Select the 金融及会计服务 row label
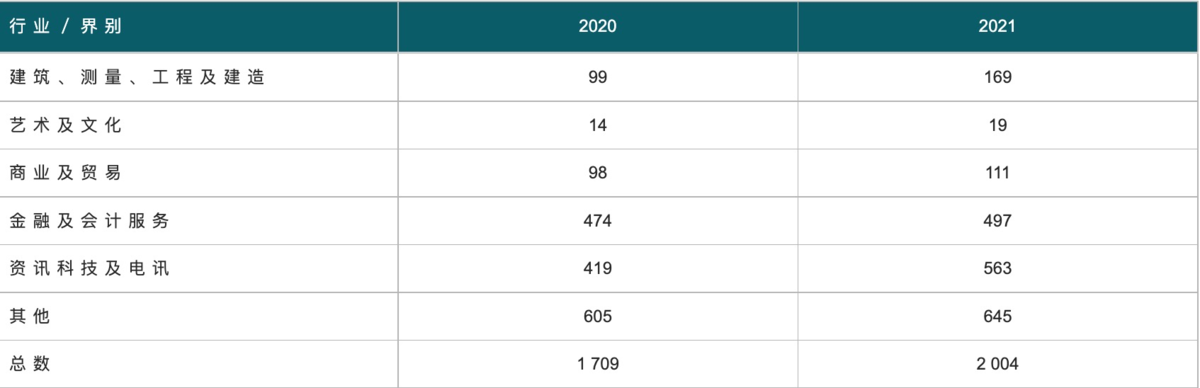The height and width of the screenshot is (388, 1200). pyautogui.click(x=89, y=221)
